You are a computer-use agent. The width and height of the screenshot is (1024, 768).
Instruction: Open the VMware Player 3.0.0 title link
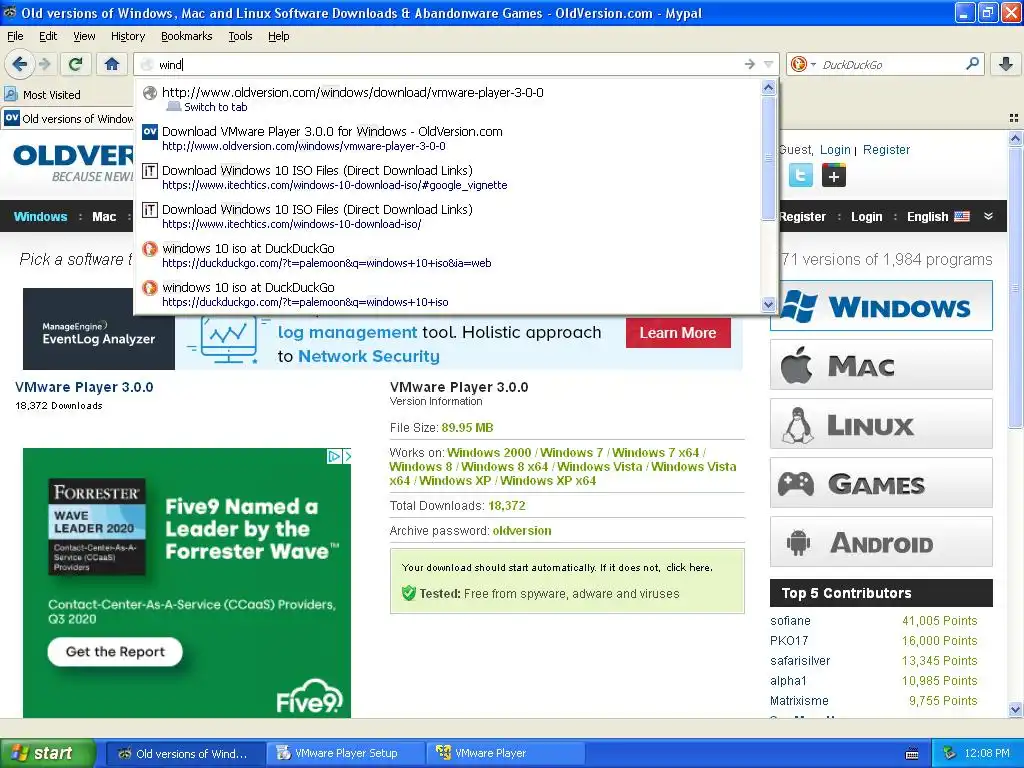(x=84, y=387)
